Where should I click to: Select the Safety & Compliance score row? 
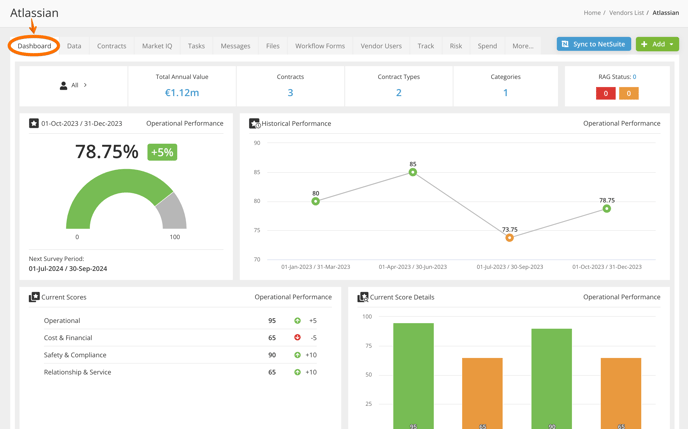coord(180,355)
